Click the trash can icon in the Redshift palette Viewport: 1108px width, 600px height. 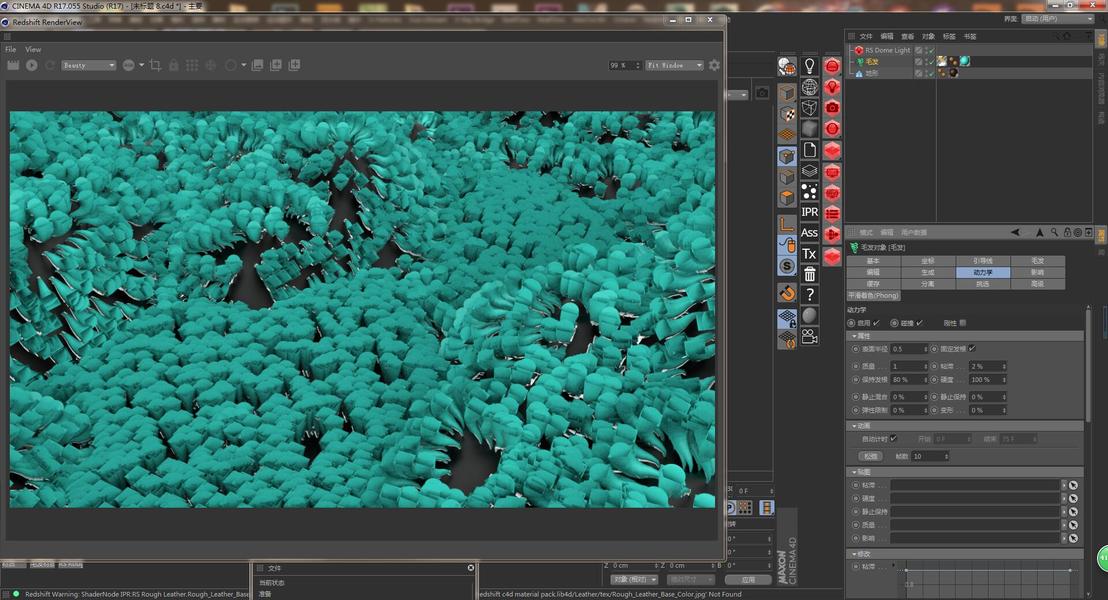pos(810,274)
